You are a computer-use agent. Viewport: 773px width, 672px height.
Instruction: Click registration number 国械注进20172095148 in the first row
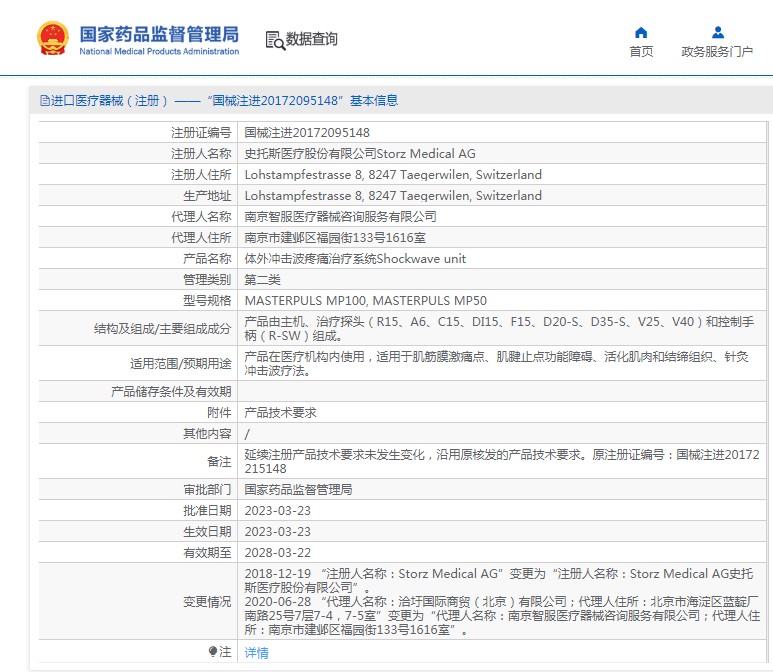pyautogui.click(x=307, y=132)
